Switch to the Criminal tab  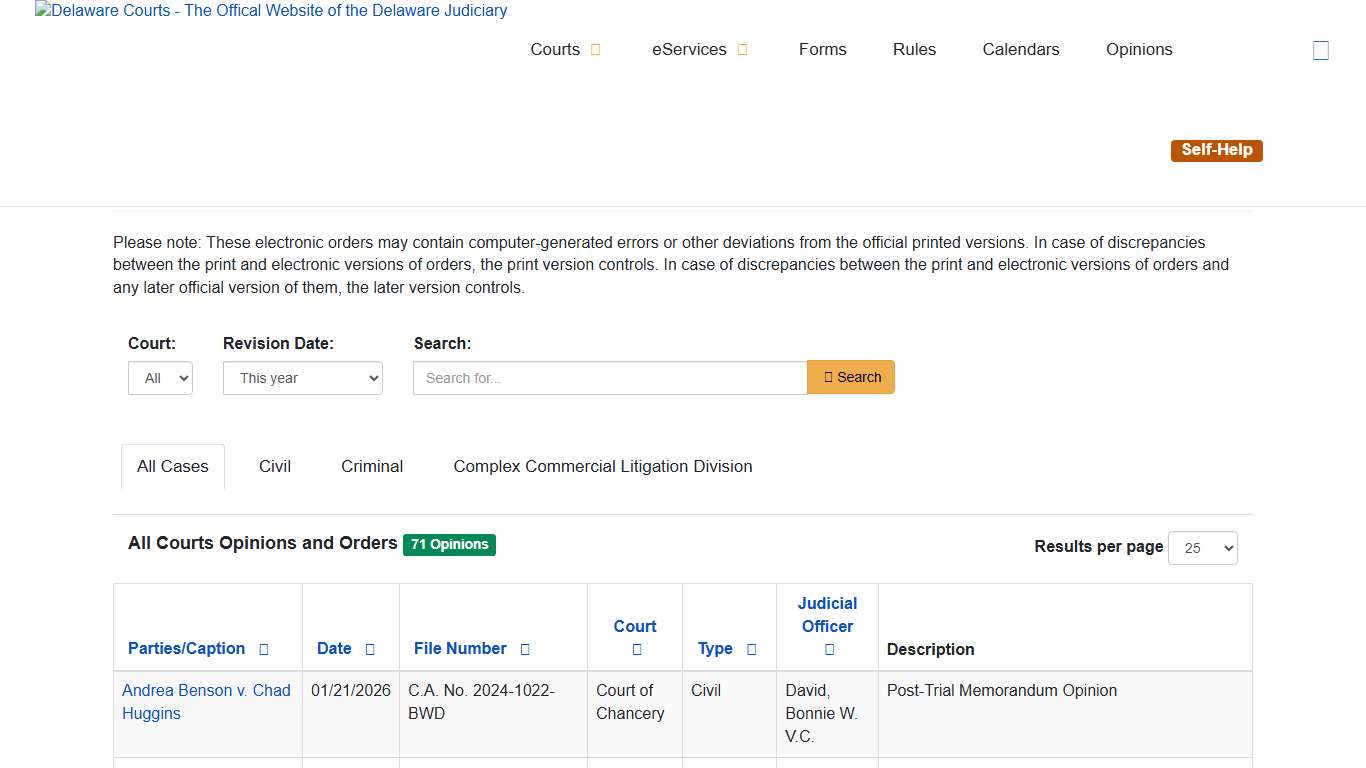click(372, 466)
